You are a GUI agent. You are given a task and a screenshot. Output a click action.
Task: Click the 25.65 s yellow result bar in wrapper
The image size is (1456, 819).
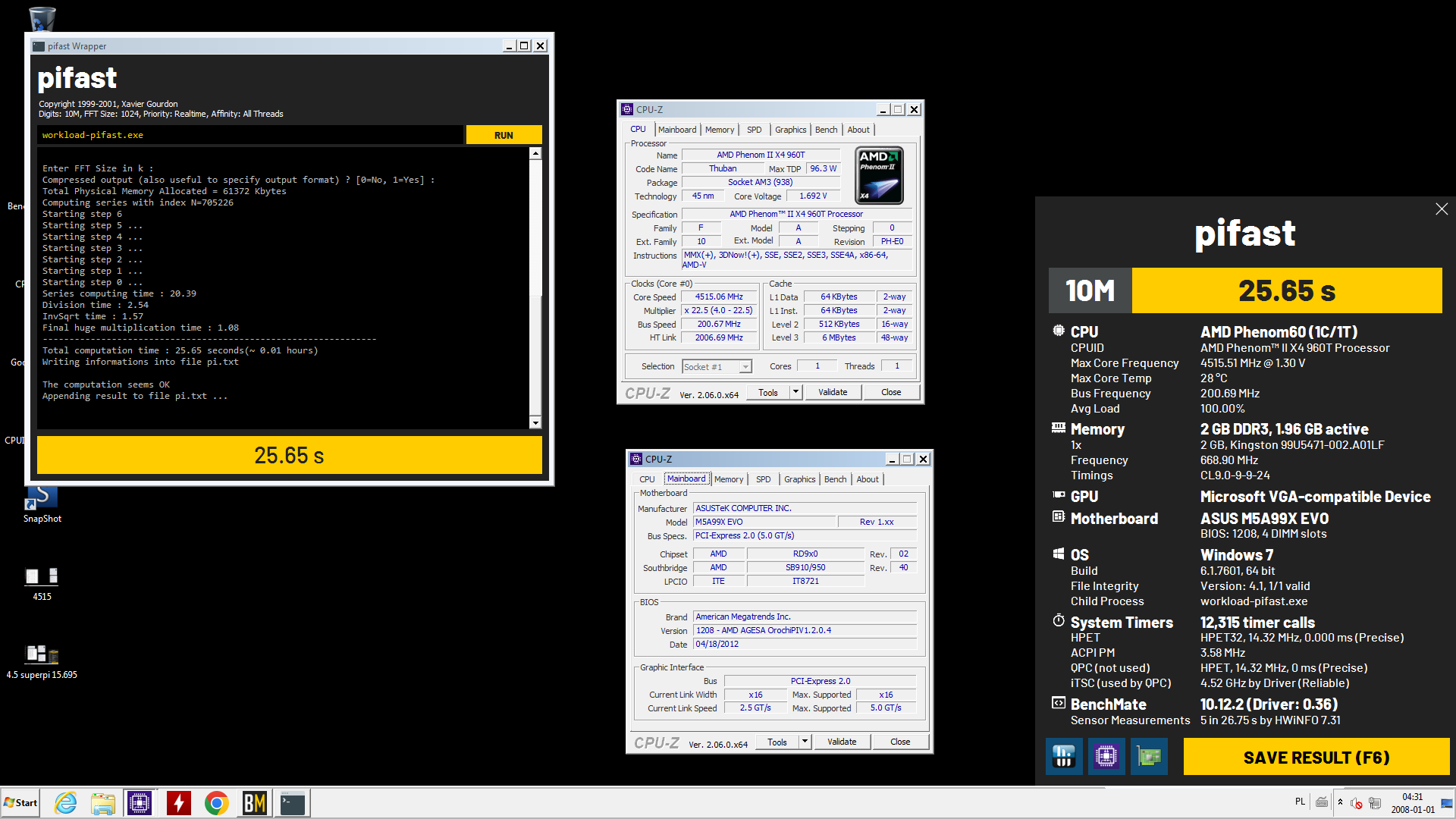tap(290, 455)
